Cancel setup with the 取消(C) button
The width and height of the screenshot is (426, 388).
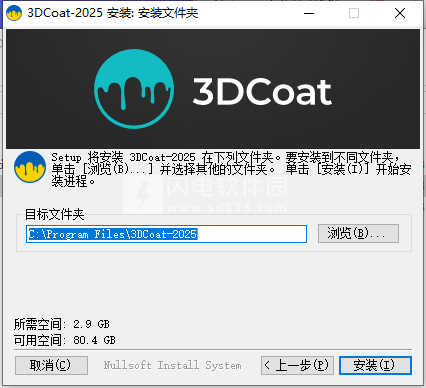coord(51,365)
